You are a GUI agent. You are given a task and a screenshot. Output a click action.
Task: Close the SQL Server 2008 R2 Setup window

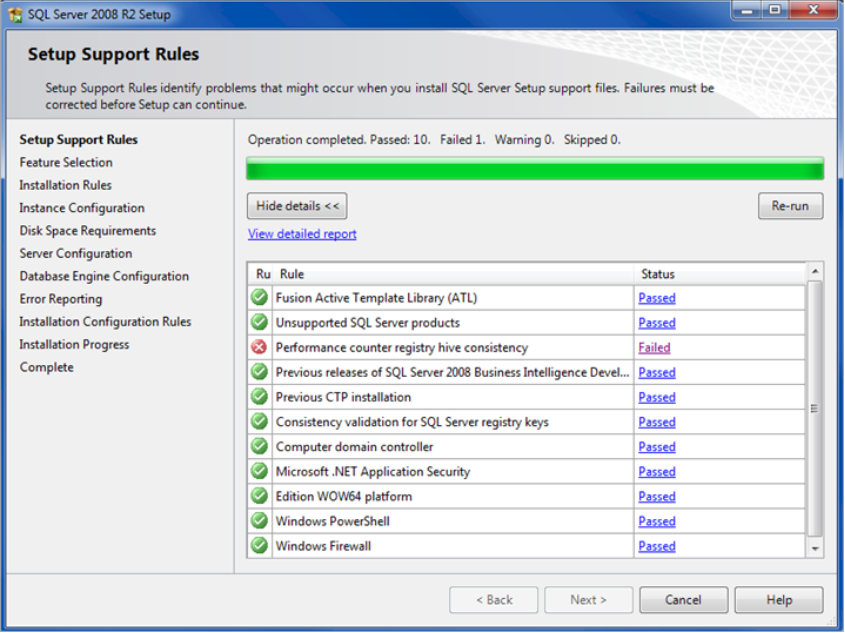tap(814, 10)
